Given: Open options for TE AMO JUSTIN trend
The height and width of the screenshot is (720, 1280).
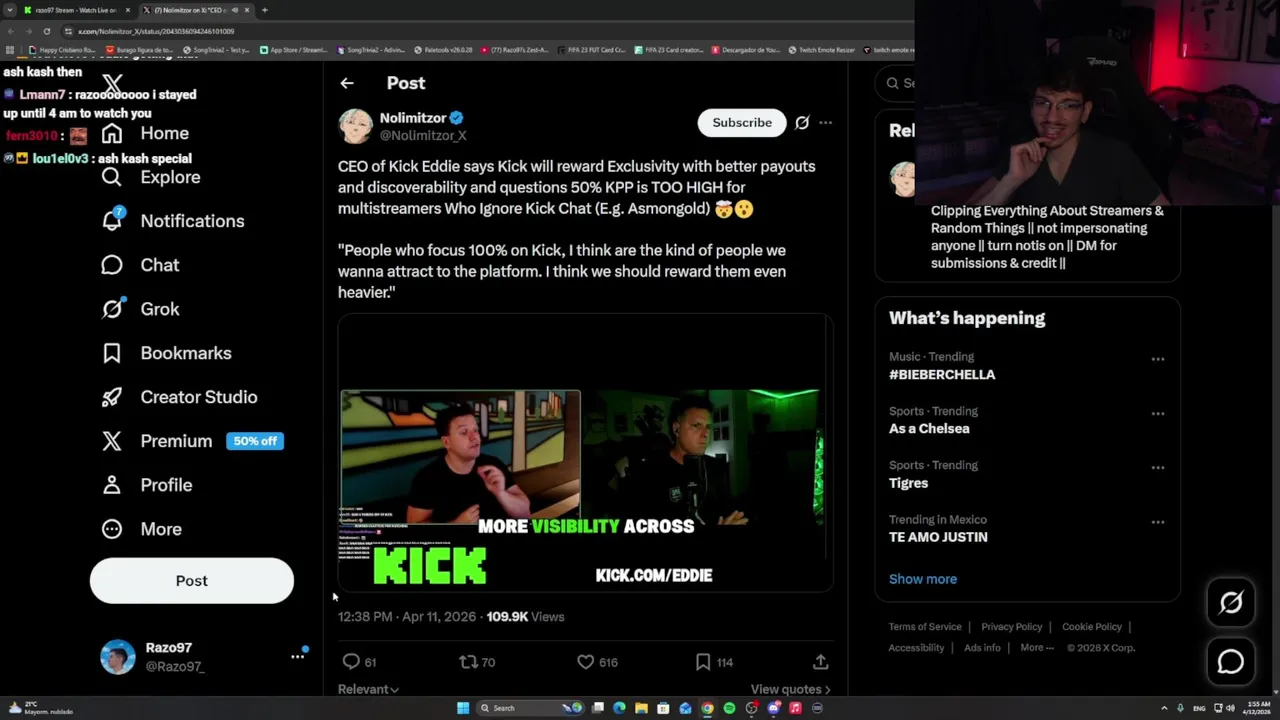Looking at the screenshot, I should [1157, 522].
